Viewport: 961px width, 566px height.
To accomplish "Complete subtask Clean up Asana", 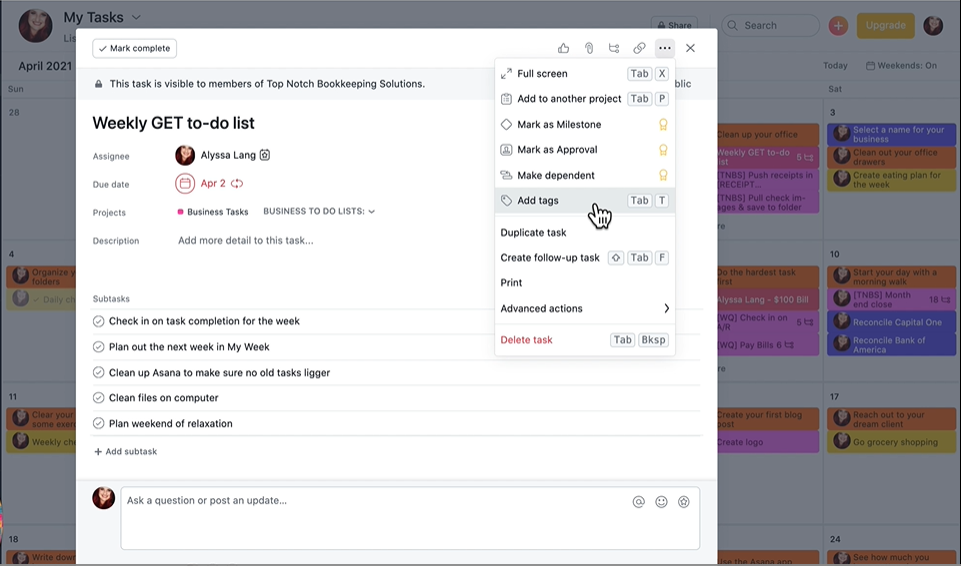I will pyautogui.click(x=98, y=372).
